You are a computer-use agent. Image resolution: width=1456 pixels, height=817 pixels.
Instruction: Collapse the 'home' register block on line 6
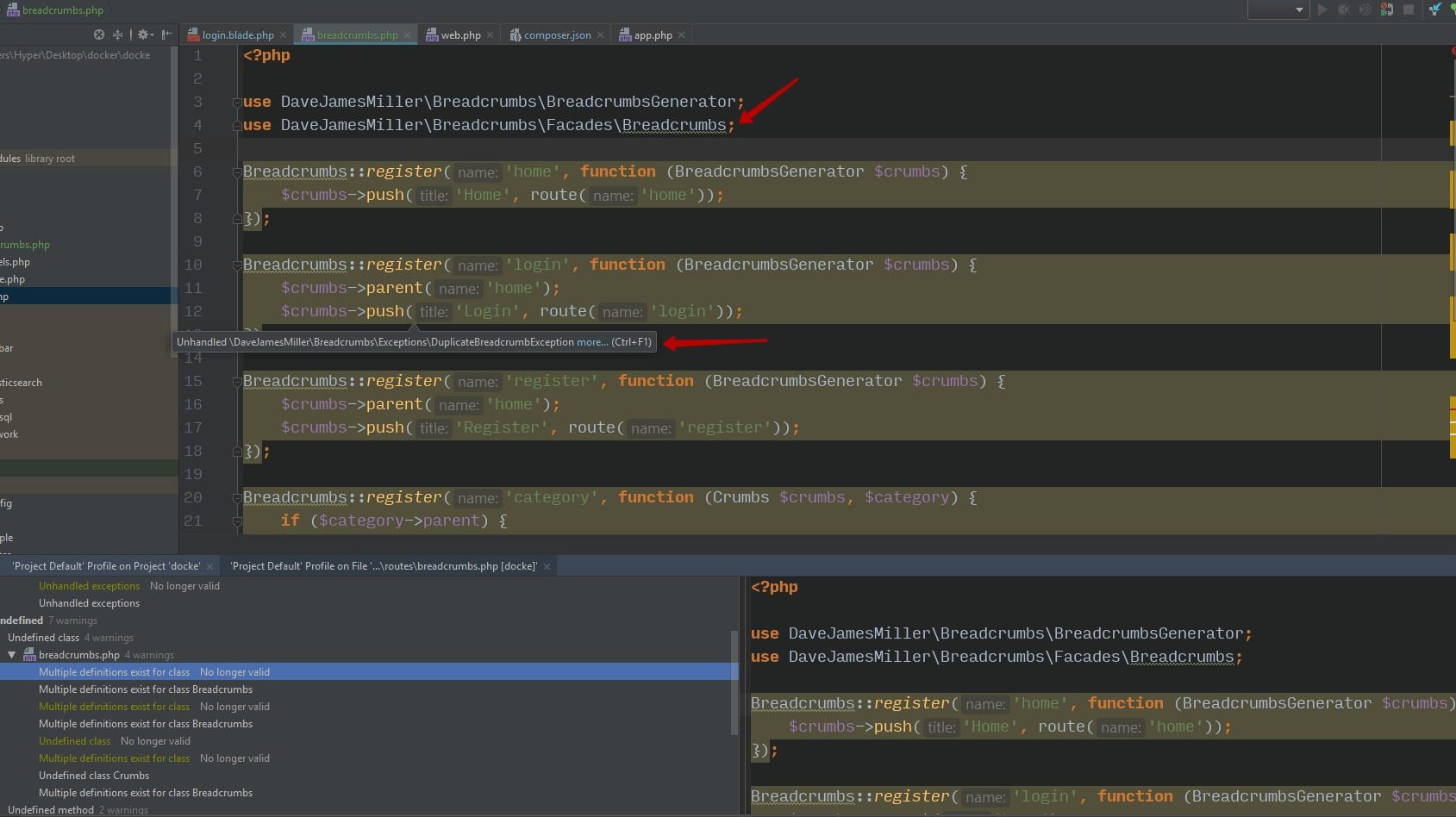[x=237, y=172]
